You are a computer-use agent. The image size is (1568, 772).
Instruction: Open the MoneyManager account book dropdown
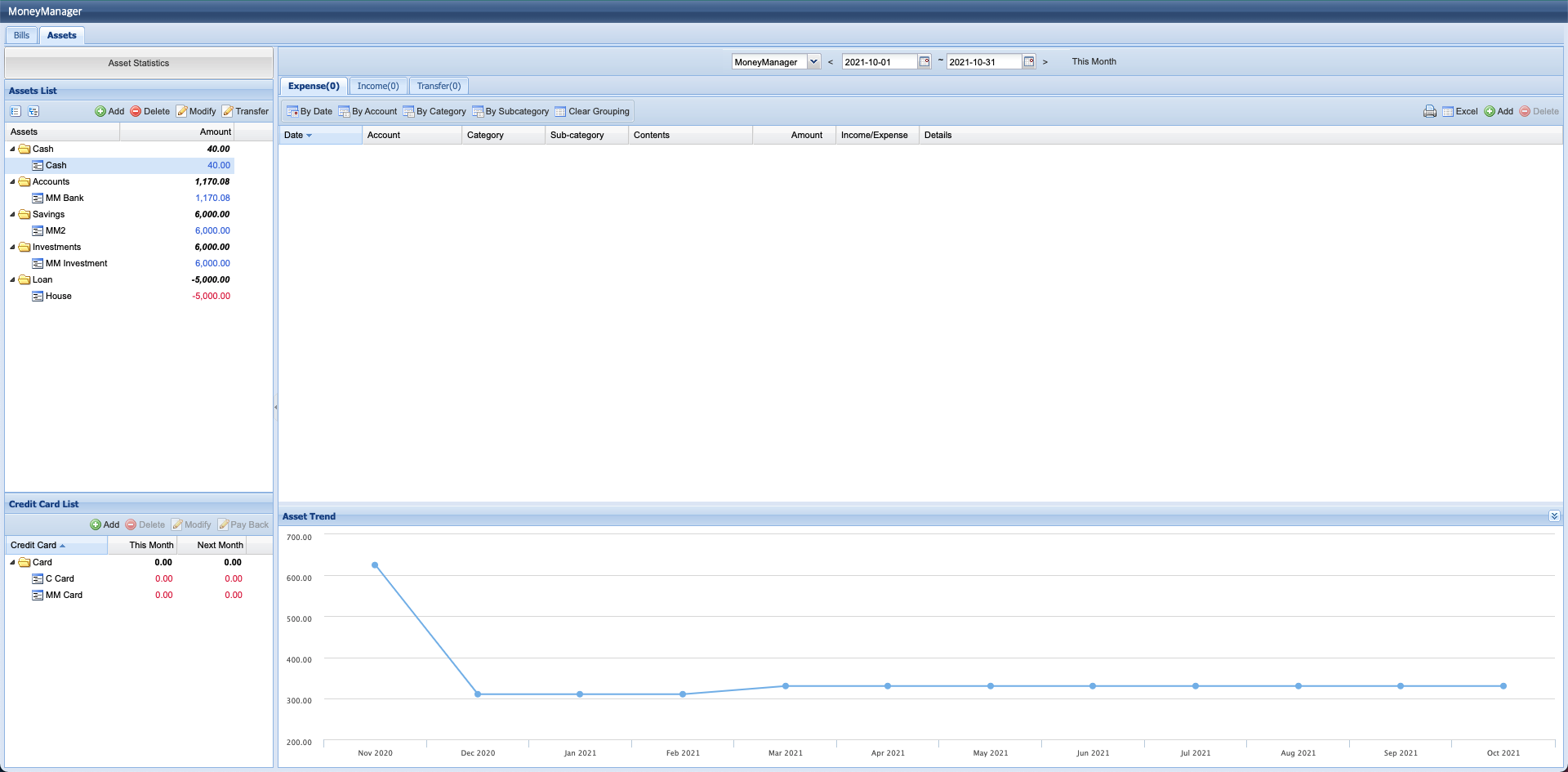(x=813, y=61)
